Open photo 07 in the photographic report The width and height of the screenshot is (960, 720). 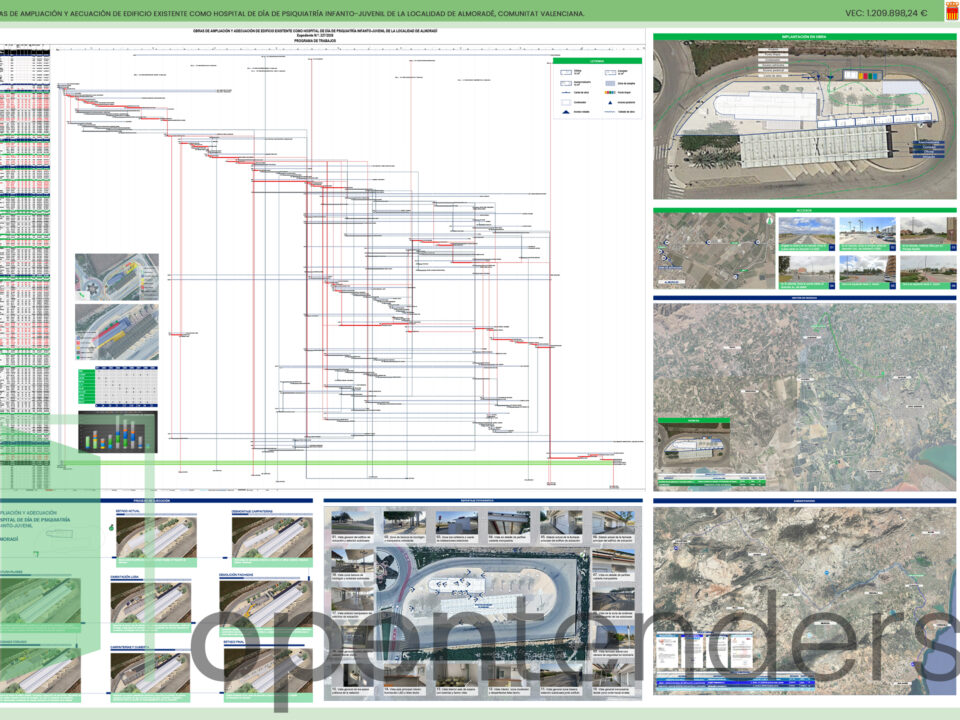[x=613, y=561]
